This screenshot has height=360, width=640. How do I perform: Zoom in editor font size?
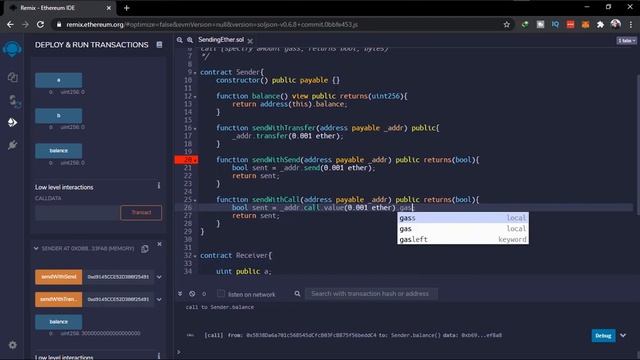pyautogui.click(x=190, y=40)
